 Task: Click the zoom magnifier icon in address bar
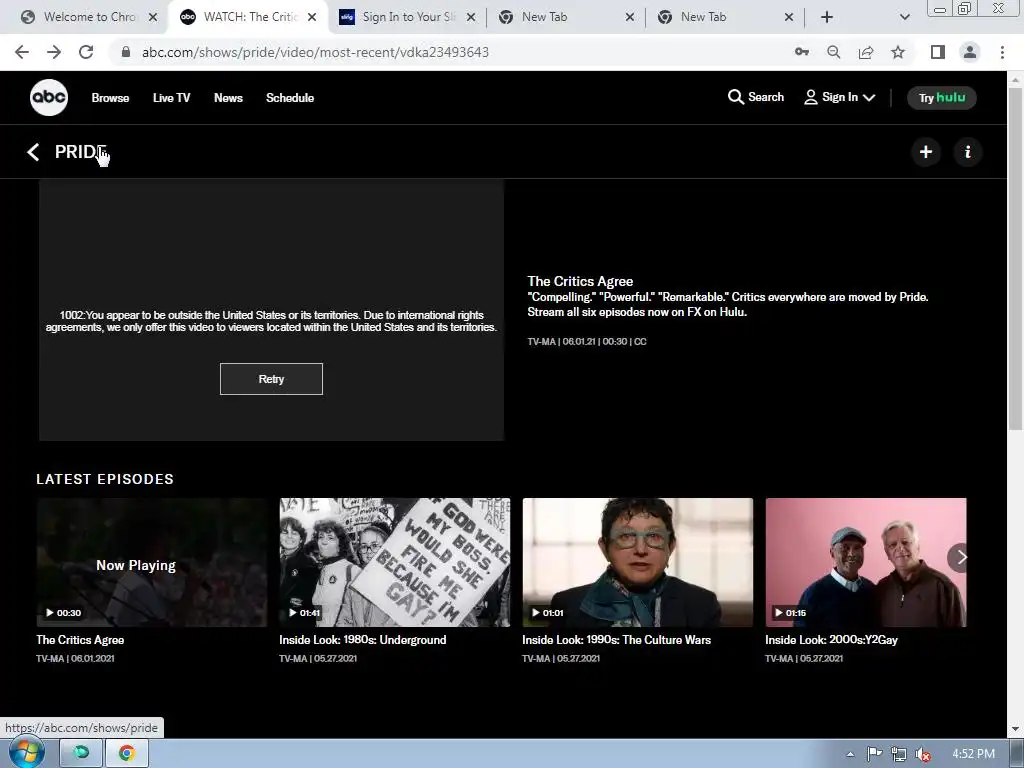tap(834, 52)
